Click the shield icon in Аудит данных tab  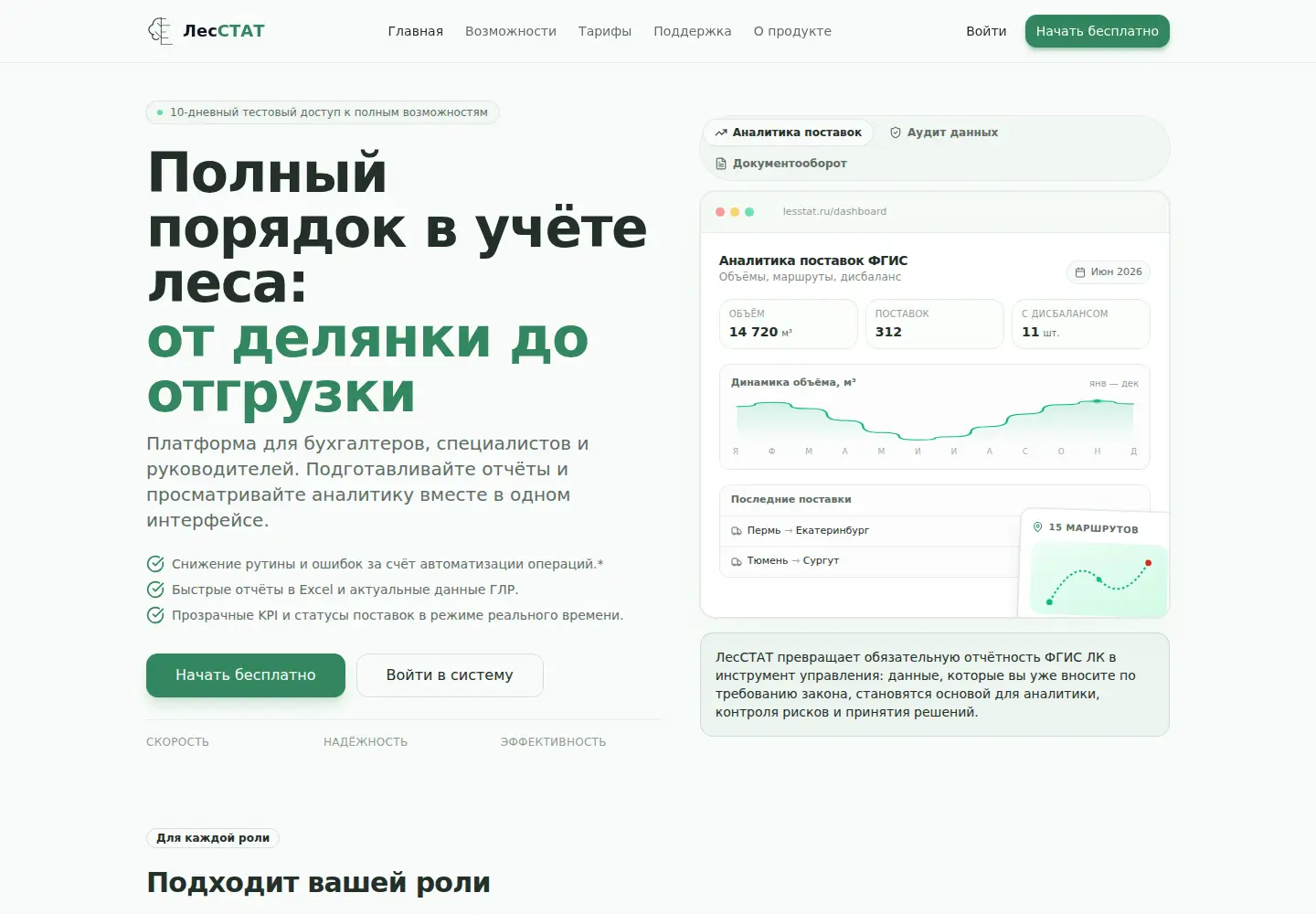[896, 133]
